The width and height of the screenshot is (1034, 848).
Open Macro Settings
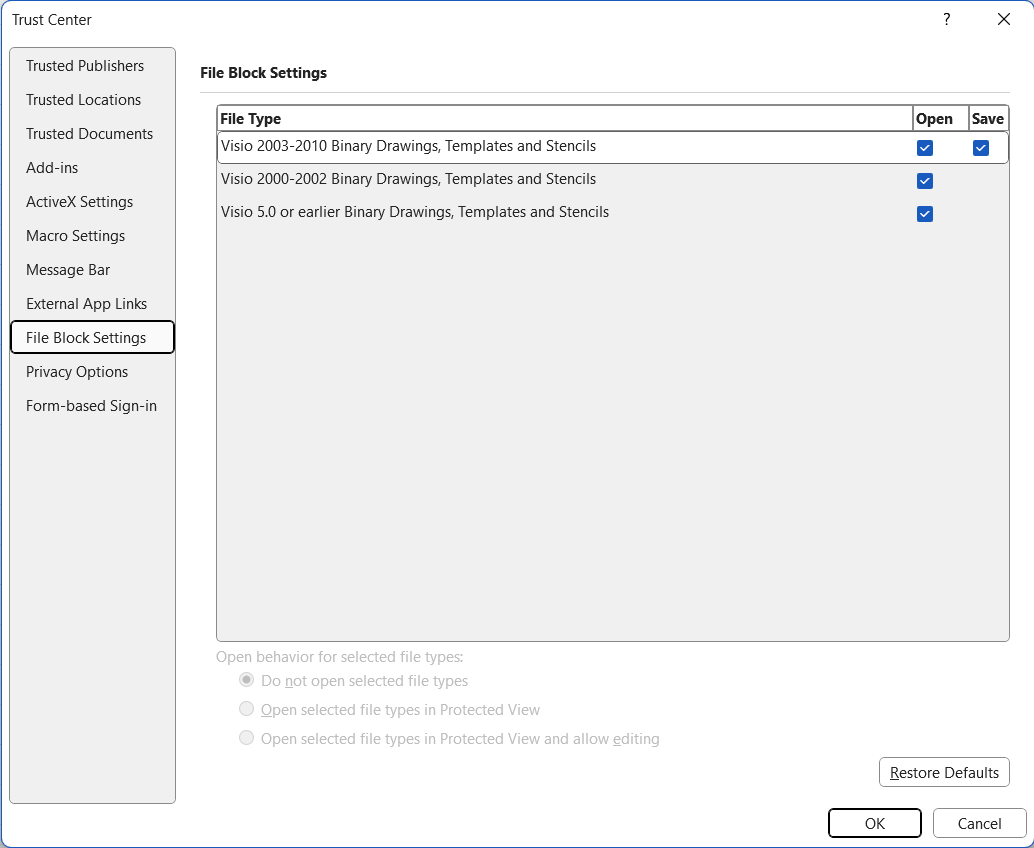click(x=92, y=235)
